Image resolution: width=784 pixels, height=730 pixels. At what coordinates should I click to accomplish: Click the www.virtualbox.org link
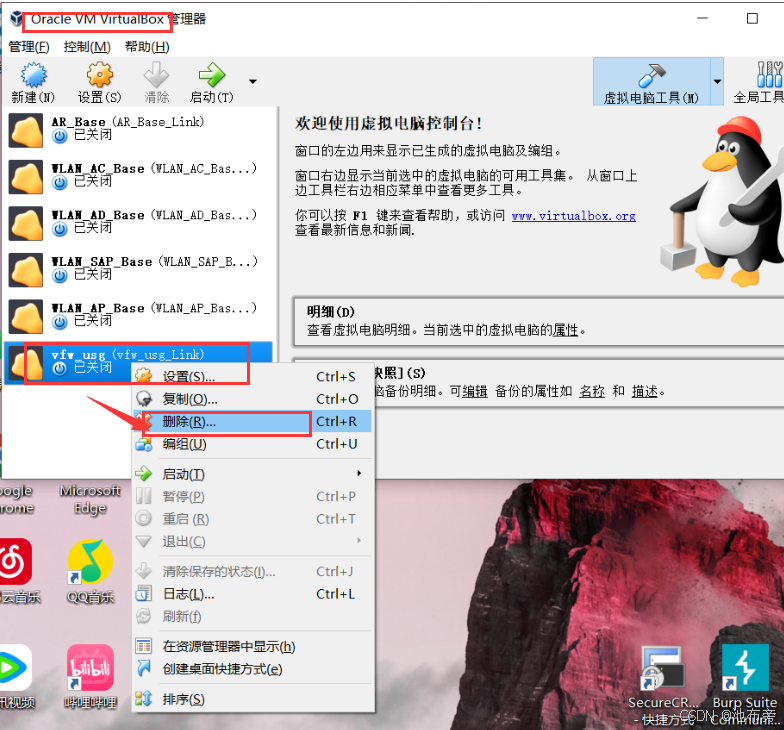pos(574,216)
